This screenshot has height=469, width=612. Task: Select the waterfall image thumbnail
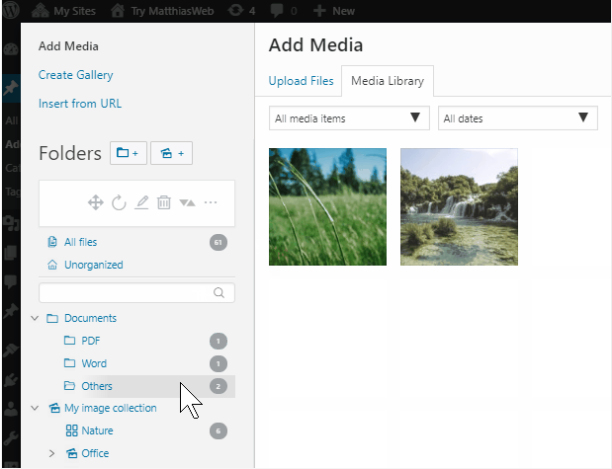[x=459, y=207]
